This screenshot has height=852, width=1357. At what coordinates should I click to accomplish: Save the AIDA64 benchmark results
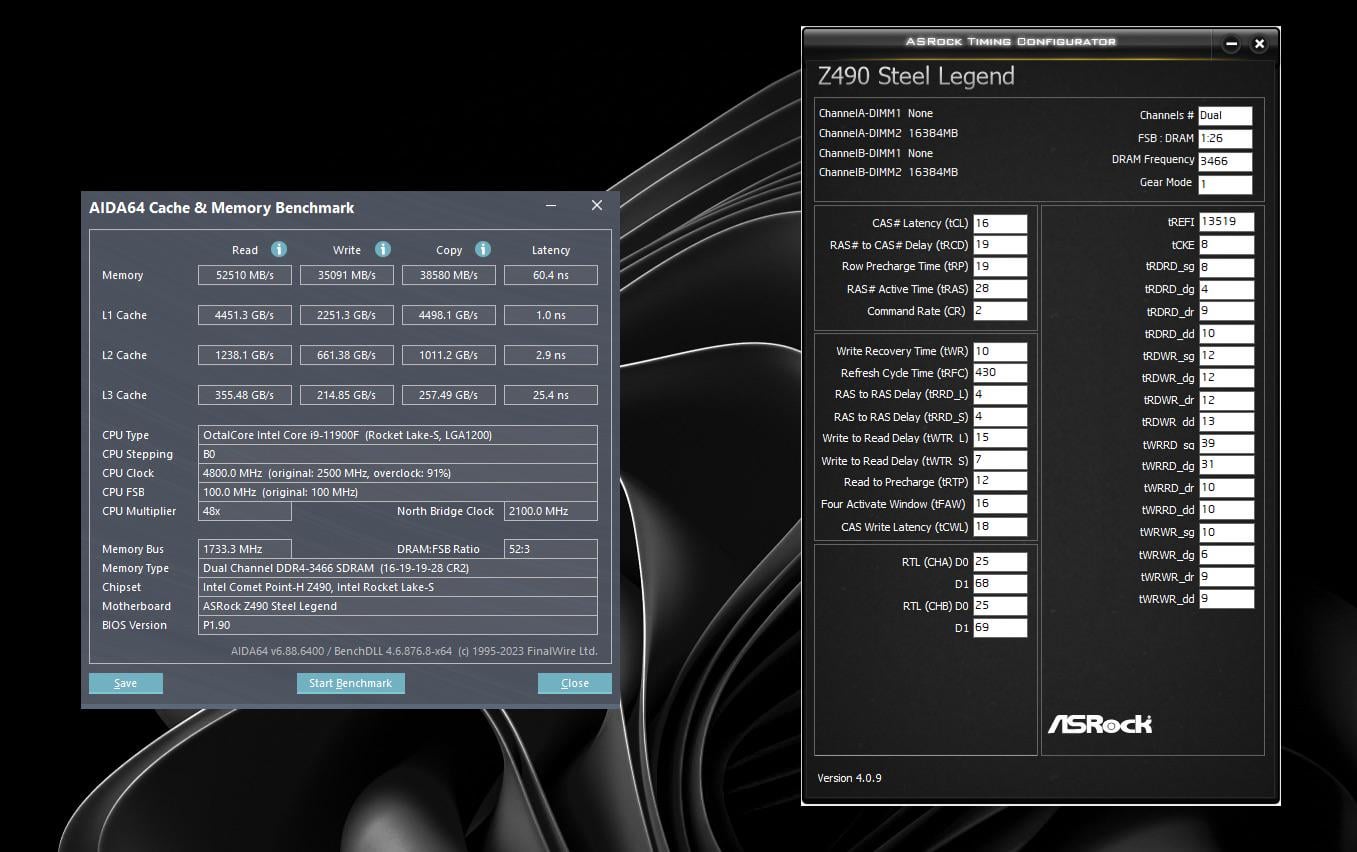(x=126, y=683)
